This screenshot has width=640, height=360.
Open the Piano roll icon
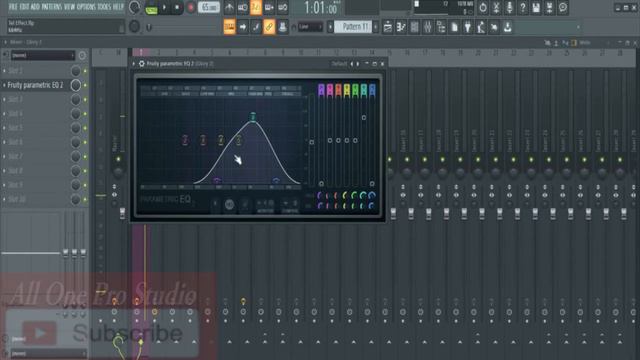click(401, 27)
